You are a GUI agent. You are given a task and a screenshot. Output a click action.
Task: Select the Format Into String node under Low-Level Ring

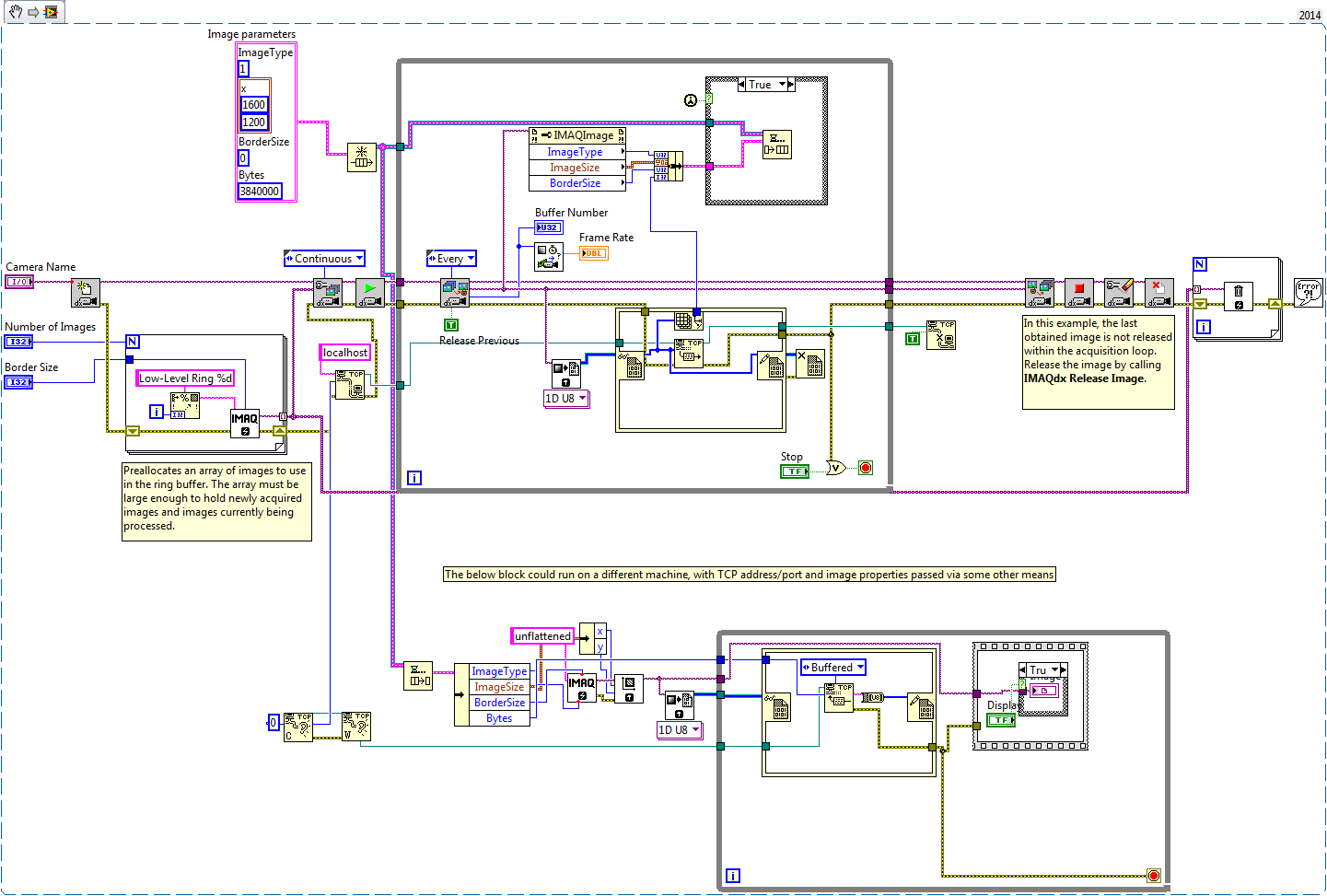pos(185,406)
